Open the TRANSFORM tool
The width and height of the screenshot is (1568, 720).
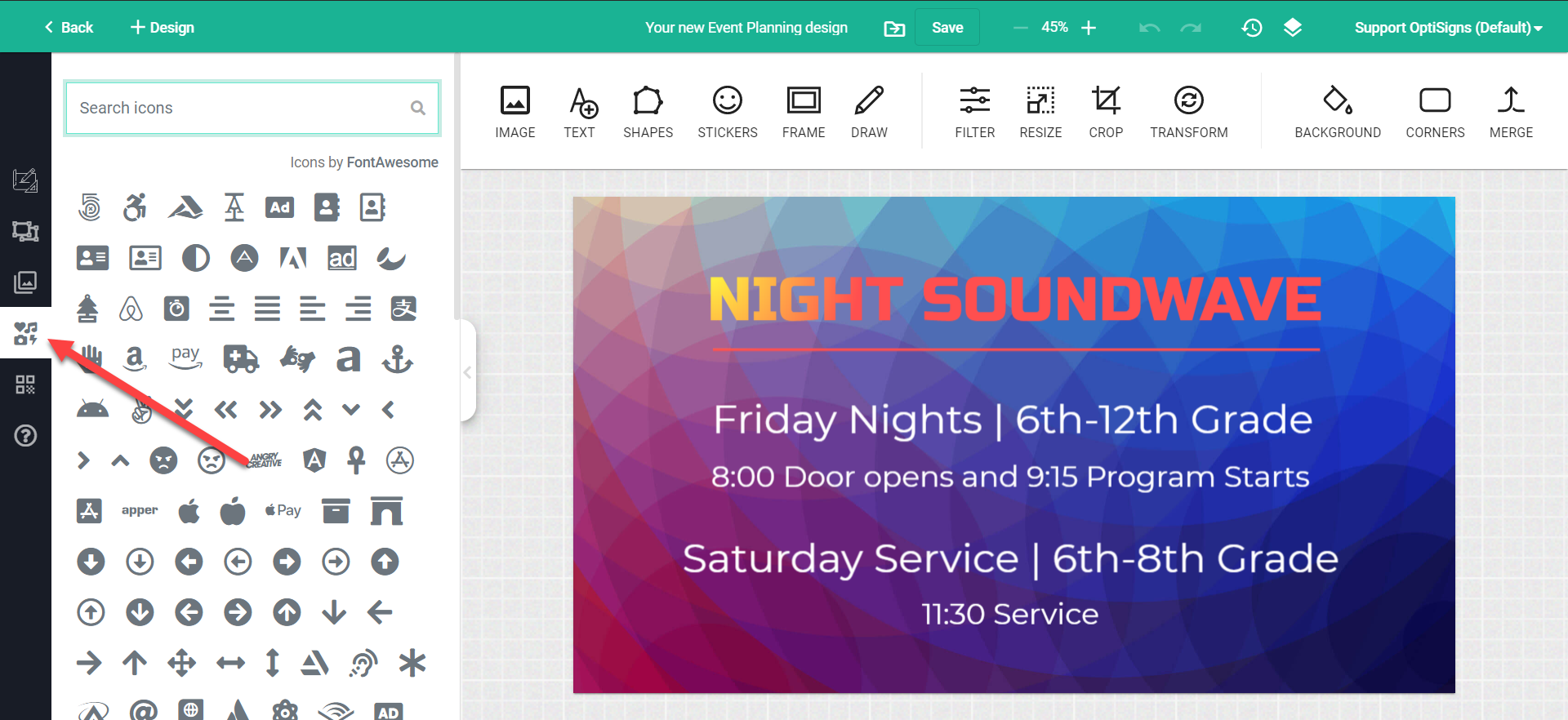pos(1188,112)
